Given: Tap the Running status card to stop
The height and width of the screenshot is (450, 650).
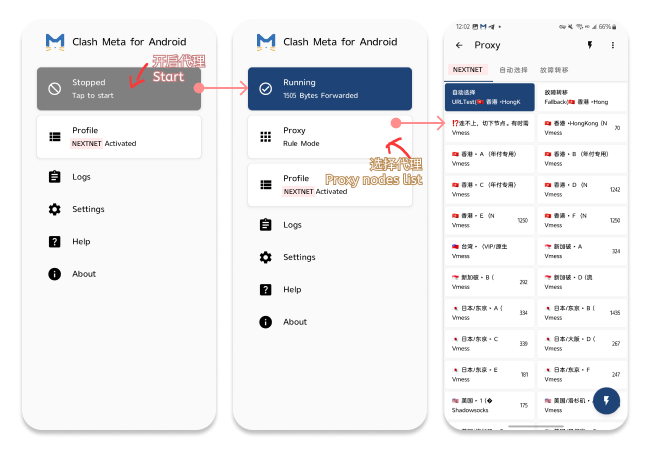Looking at the screenshot, I should pyautogui.click(x=328, y=89).
